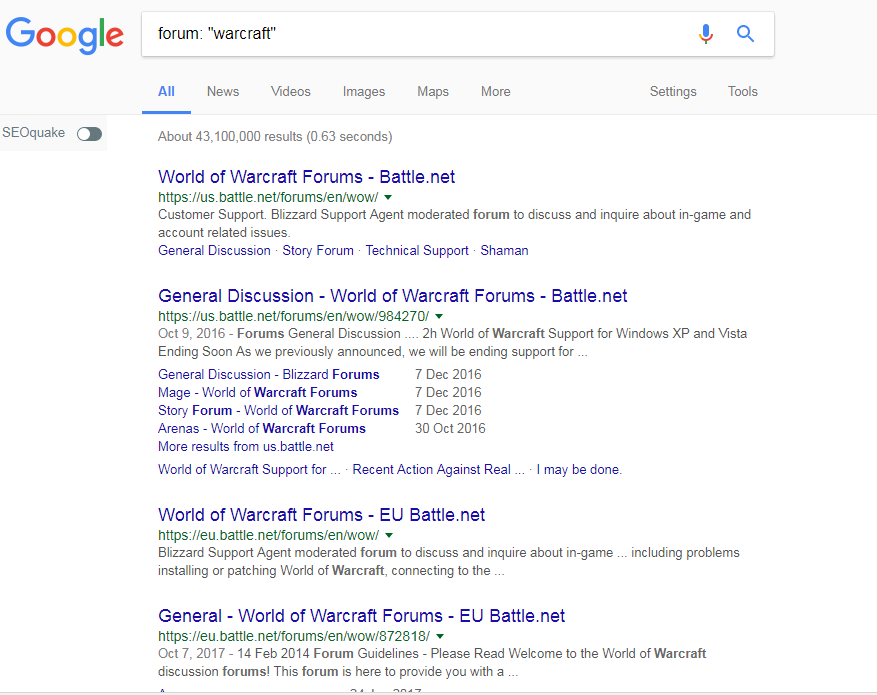Open World of Warcraft Support for ... link
877x695 pixels.
[x=249, y=470]
